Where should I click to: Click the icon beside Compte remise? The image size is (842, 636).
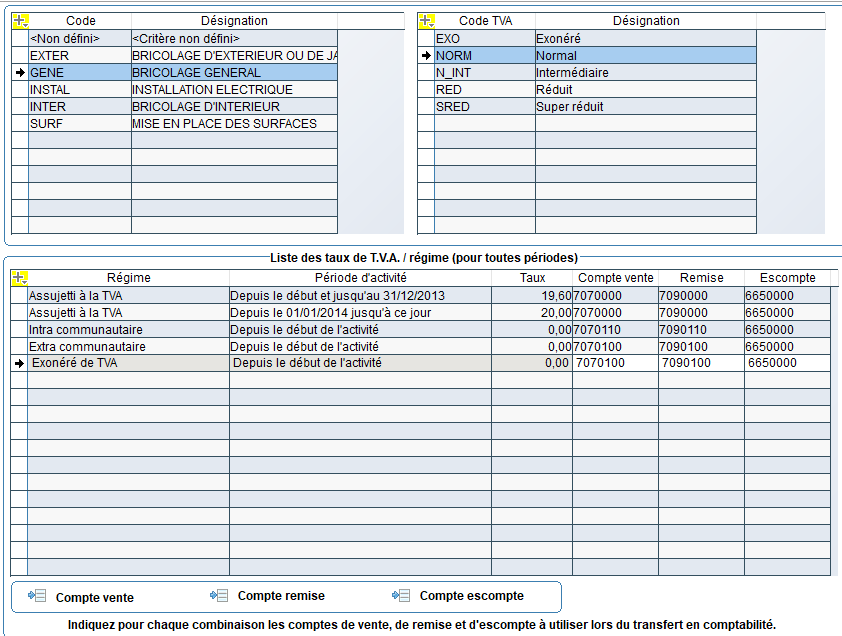point(219,596)
